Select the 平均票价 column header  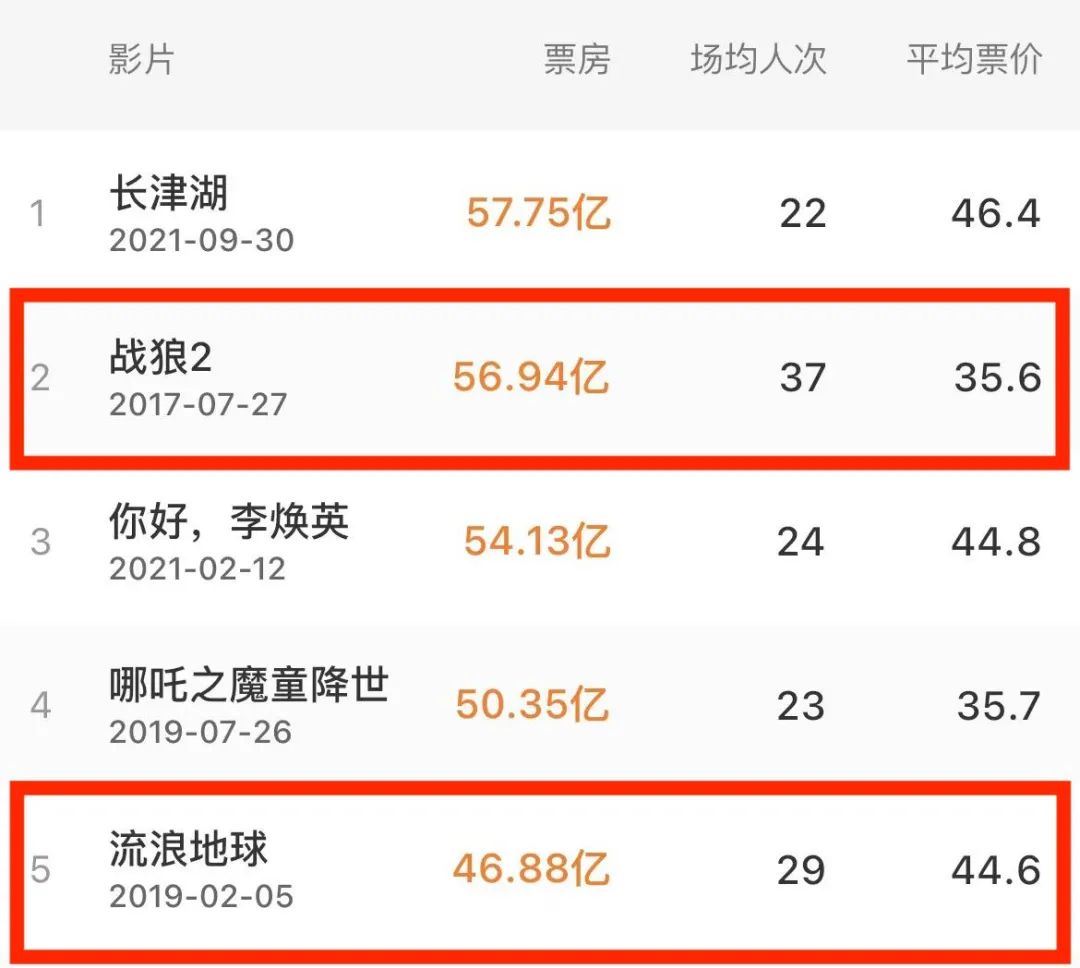[x=974, y=59]
